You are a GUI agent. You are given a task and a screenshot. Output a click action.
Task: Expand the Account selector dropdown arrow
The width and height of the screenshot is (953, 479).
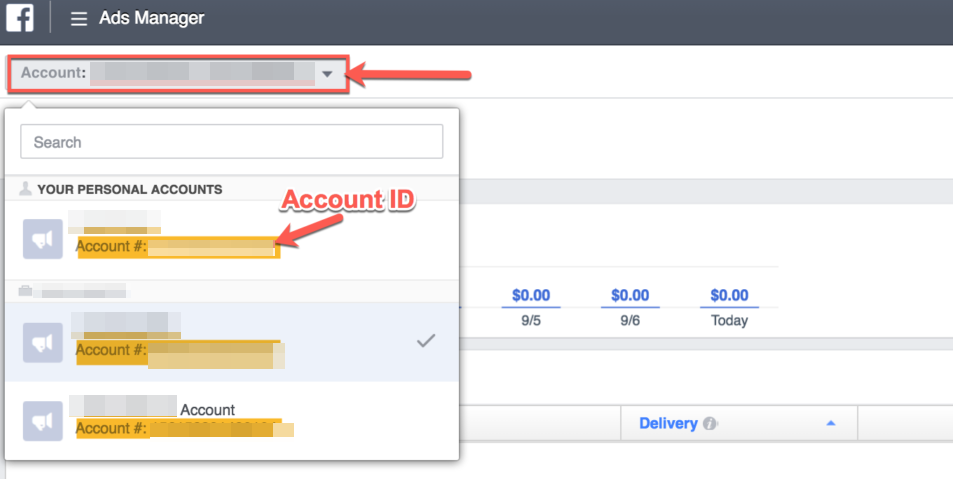327,74
